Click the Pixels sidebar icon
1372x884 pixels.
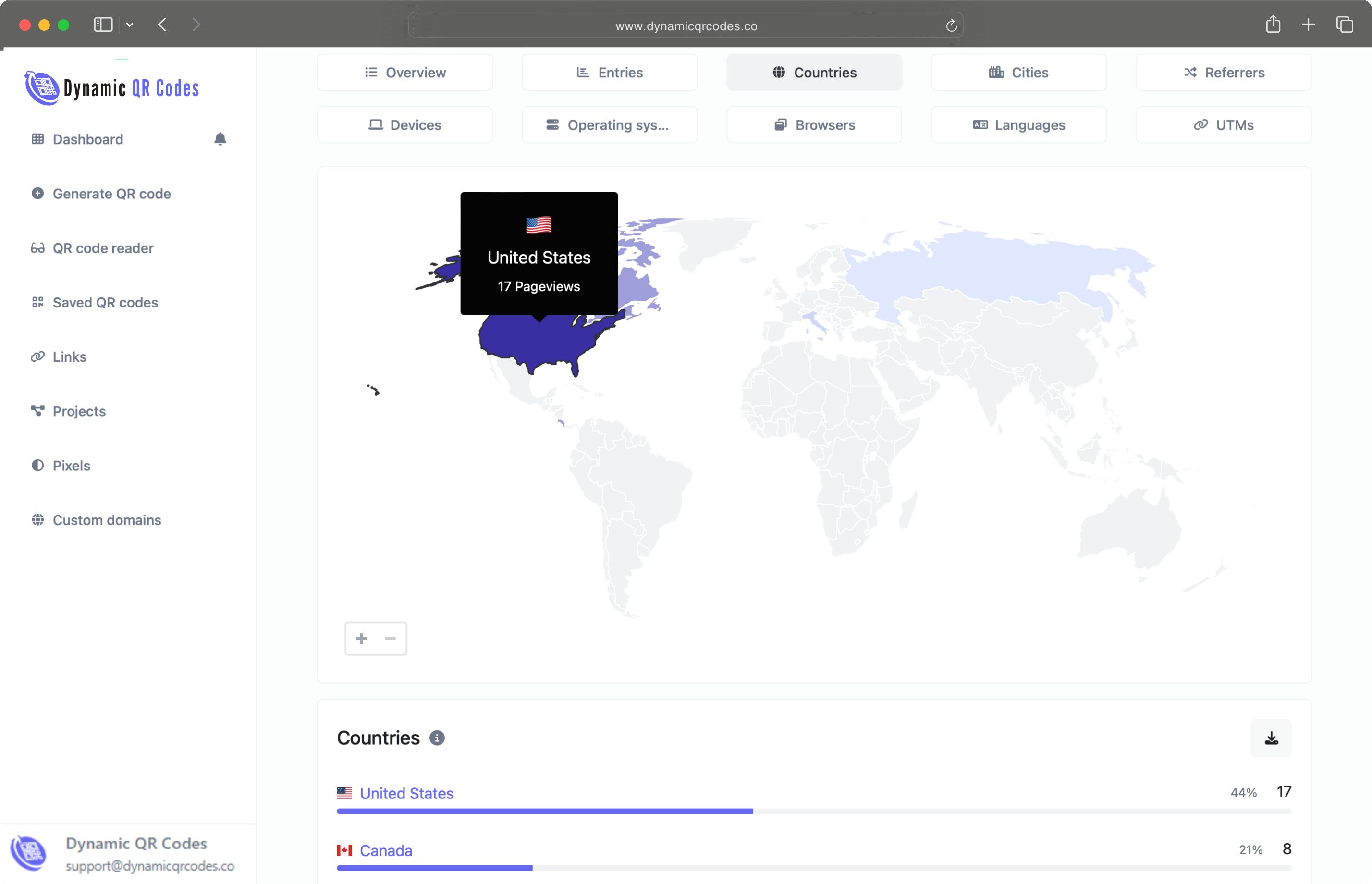[38, 465]
